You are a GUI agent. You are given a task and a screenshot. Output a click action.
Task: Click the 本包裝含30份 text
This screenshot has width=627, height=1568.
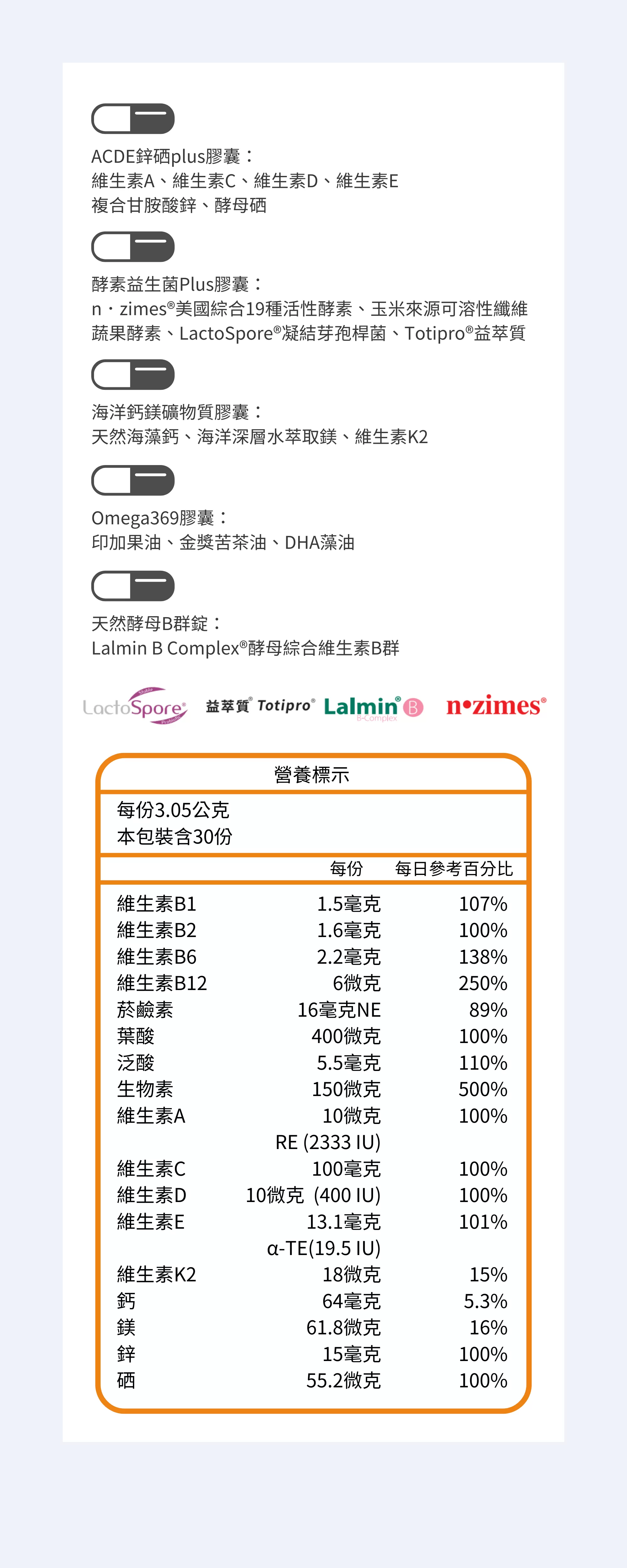175,837
